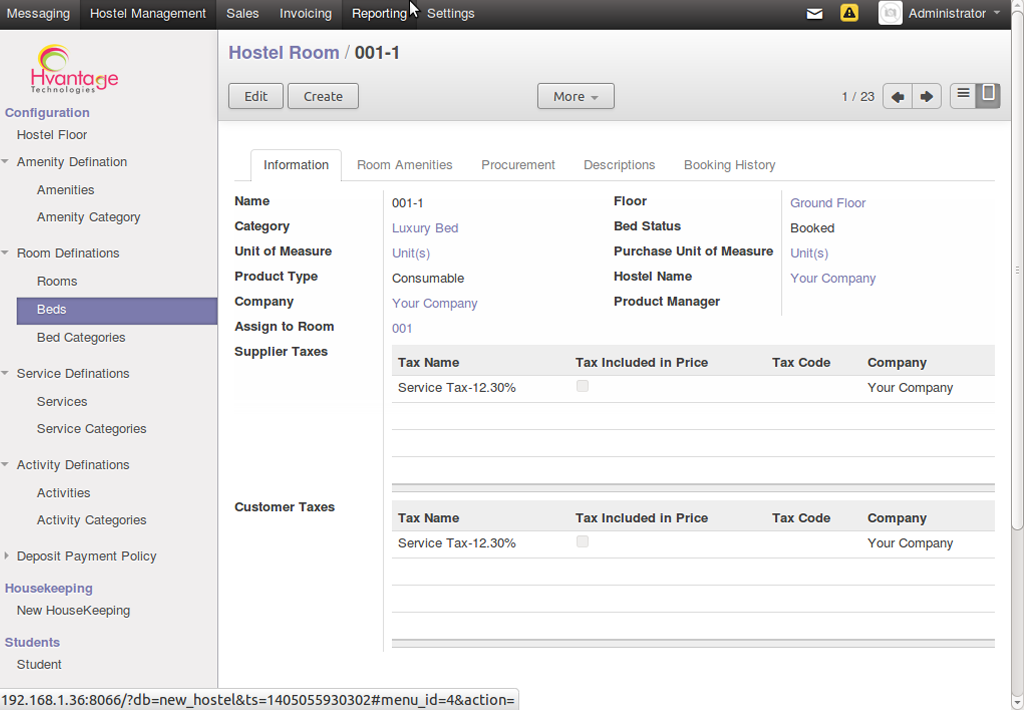This screenshot has height=710, width=1024.
Task: Click the yellow warning alert icon
Action: pyautogui.click(x=849, y=13)
